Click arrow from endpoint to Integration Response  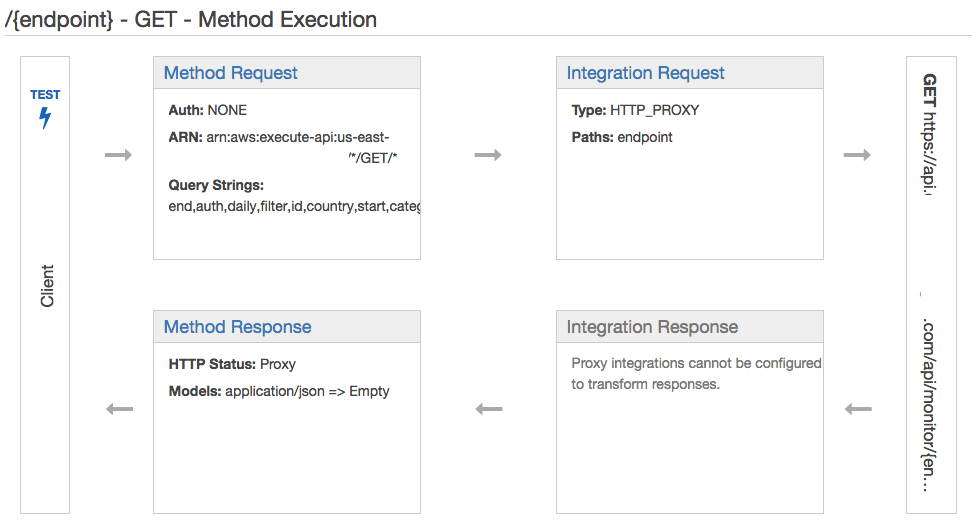click(858, 409)
